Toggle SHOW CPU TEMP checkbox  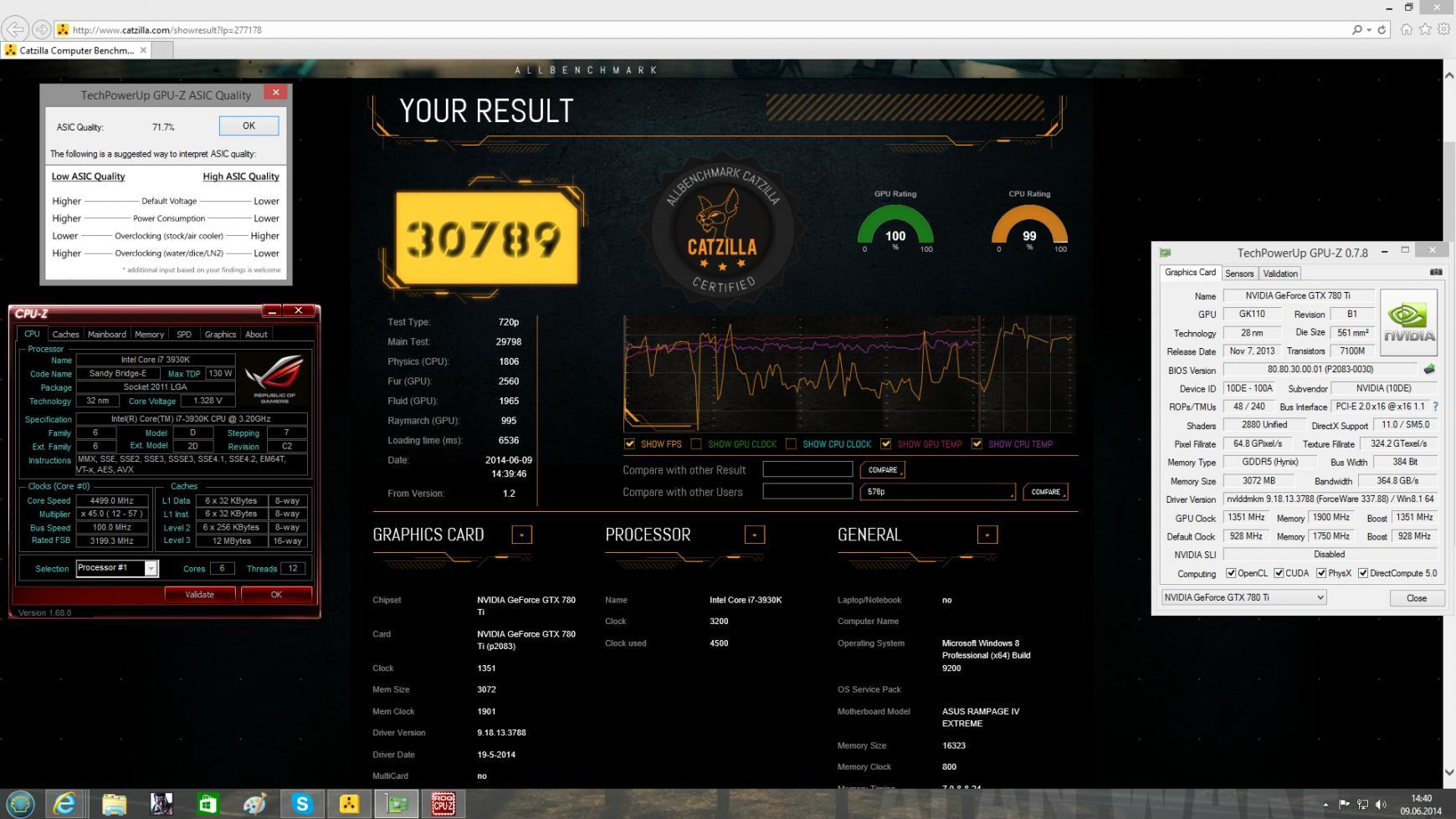tap(977, 444)
